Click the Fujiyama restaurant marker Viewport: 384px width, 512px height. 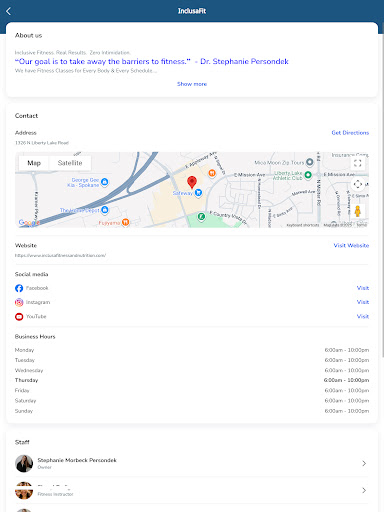click(125, 222)
